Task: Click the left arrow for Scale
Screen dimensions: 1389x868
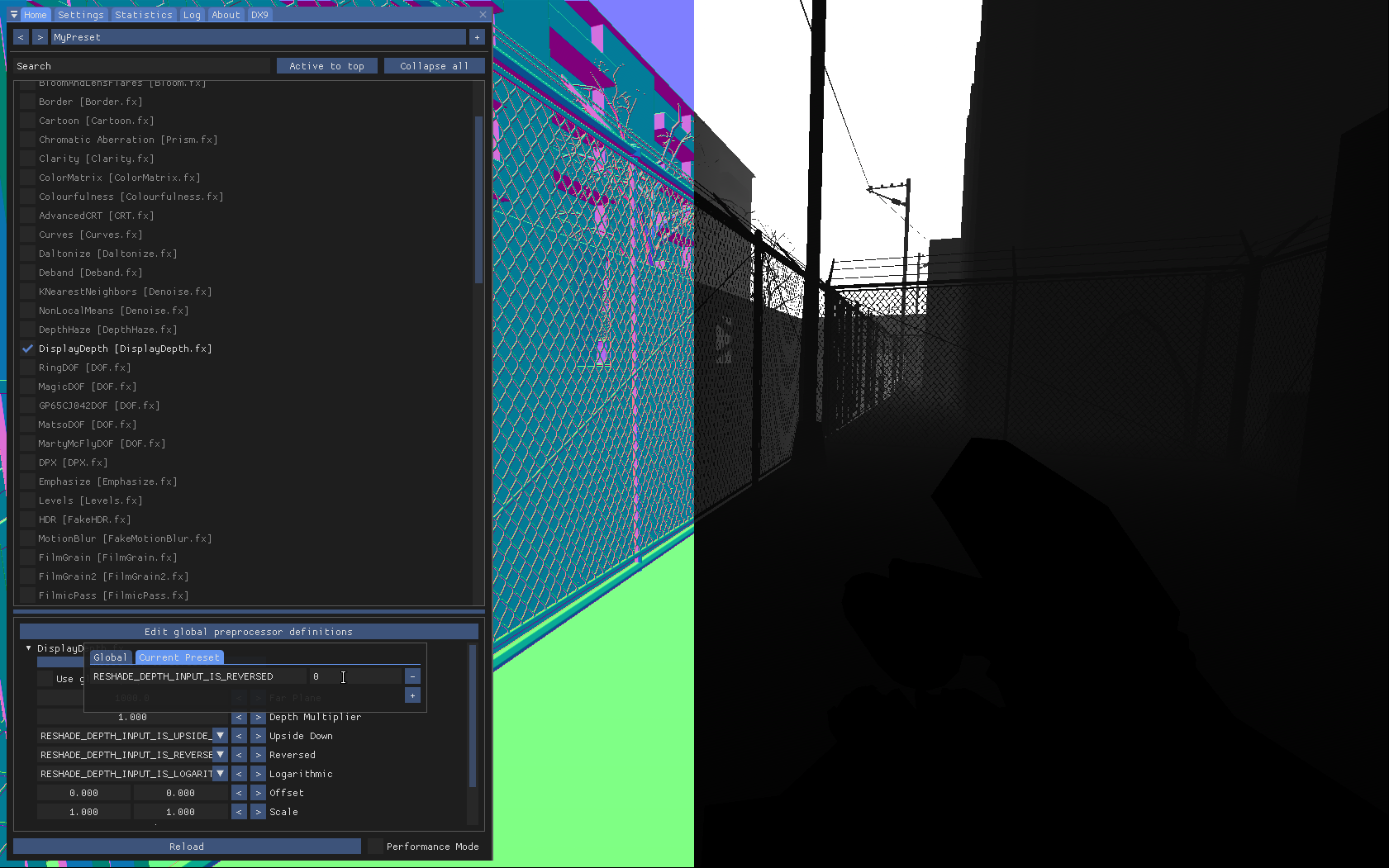Action: tap(239, 812)
